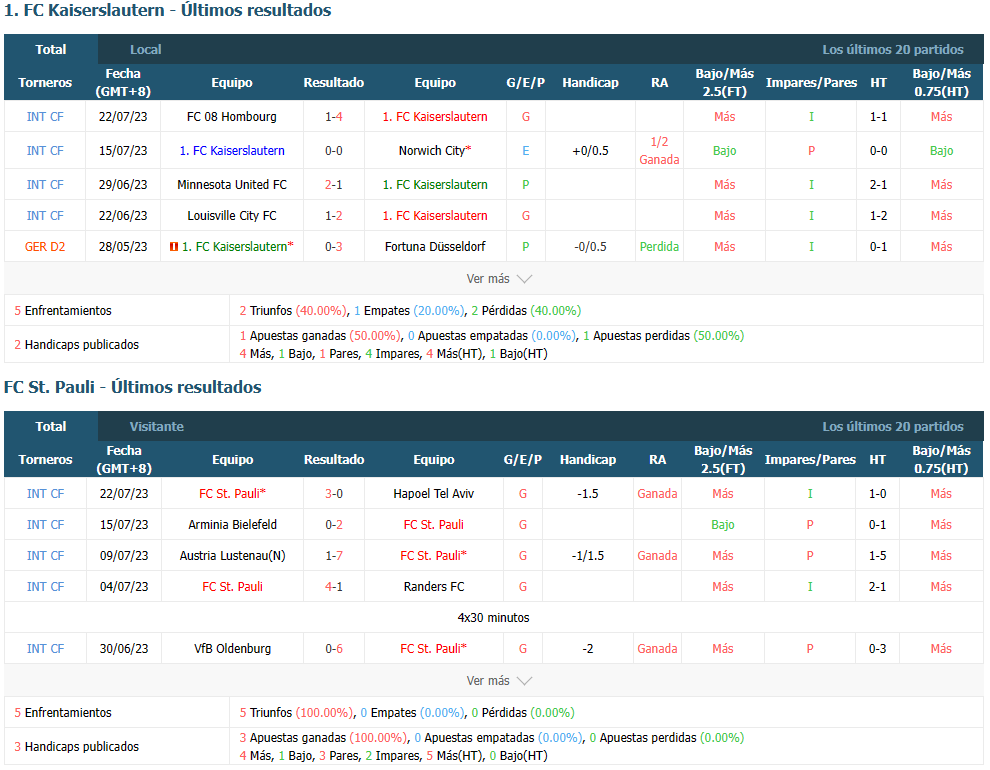Click the -1/1.5 handicap value
The width and height of the screenshot is (990, 770).
588,555
